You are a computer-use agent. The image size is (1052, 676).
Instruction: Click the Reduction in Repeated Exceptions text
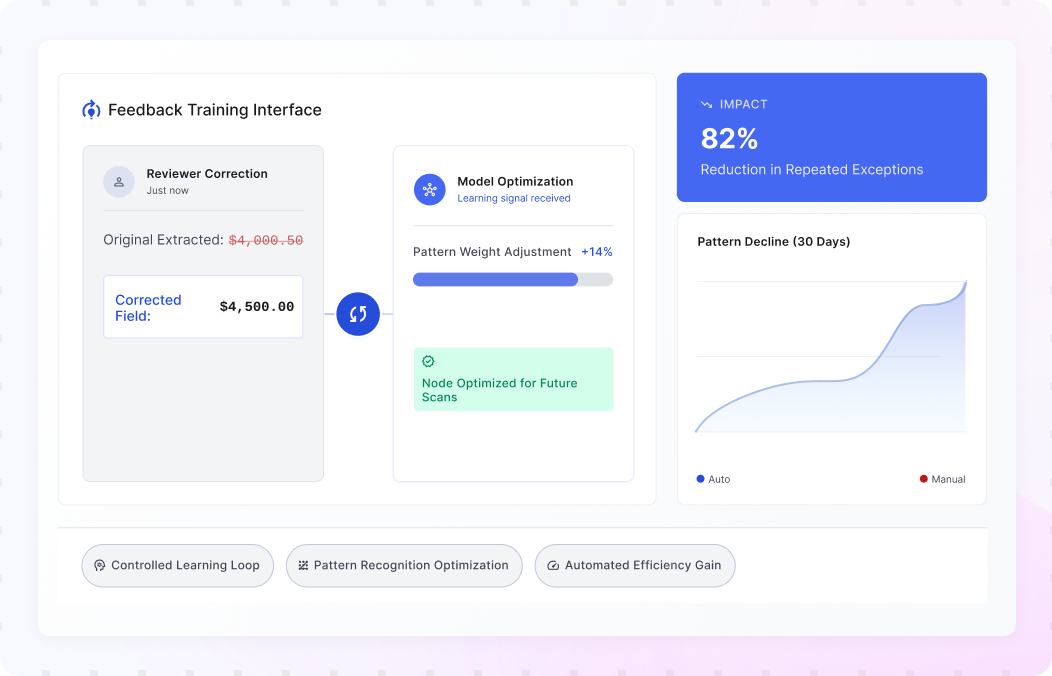(812, 170)
